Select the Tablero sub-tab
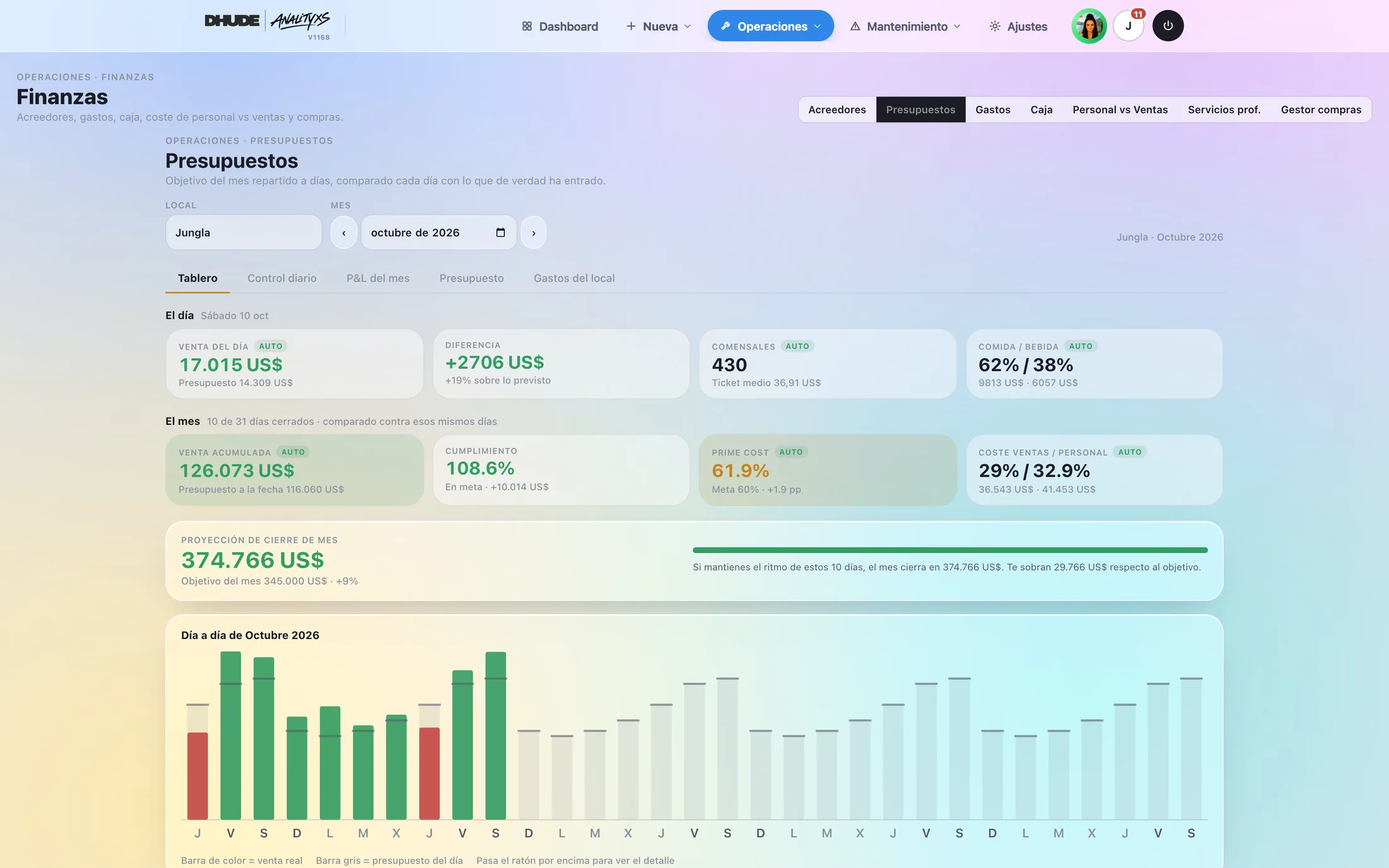1389x868 pixels. coord(198,278)
